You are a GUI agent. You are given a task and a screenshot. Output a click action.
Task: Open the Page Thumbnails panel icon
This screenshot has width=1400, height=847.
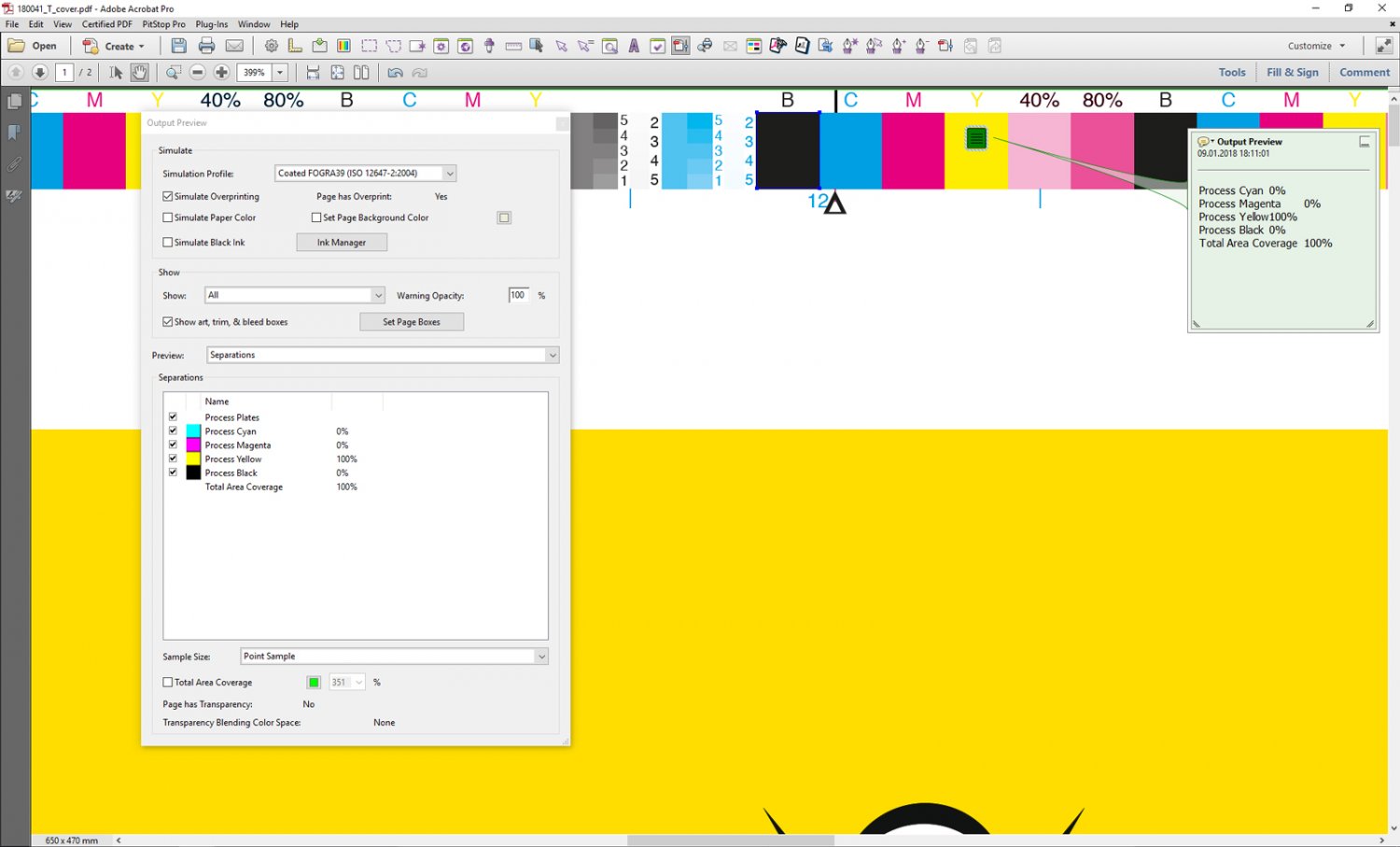click(14, 101)
